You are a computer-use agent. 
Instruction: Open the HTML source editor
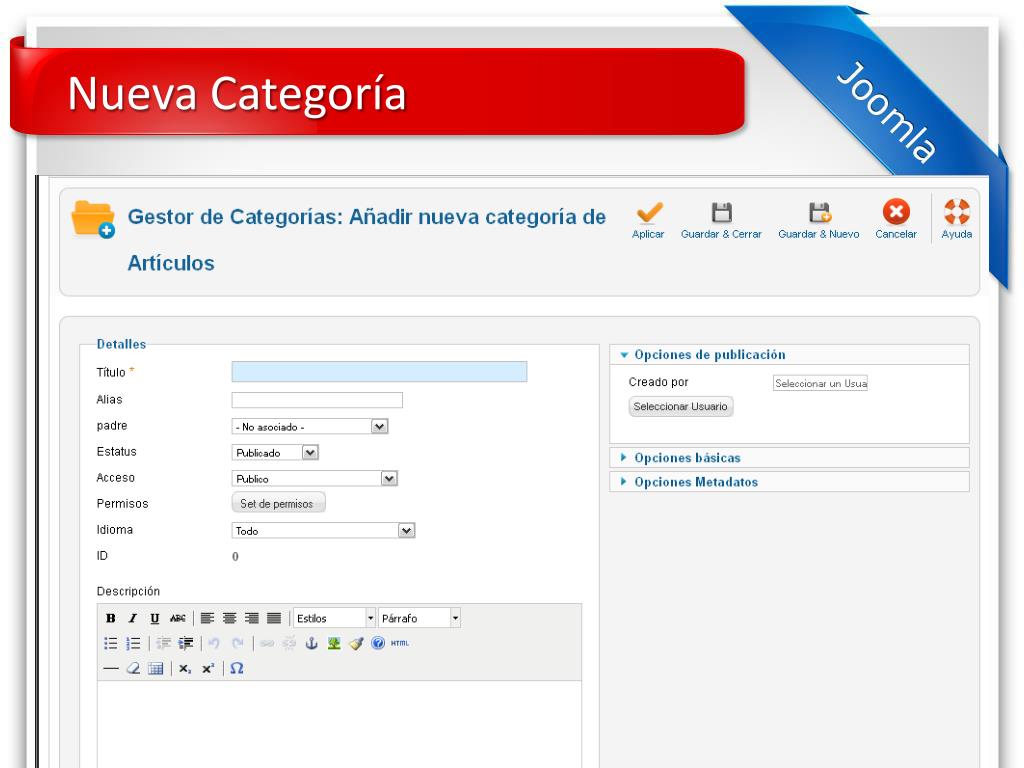[400, 643]
